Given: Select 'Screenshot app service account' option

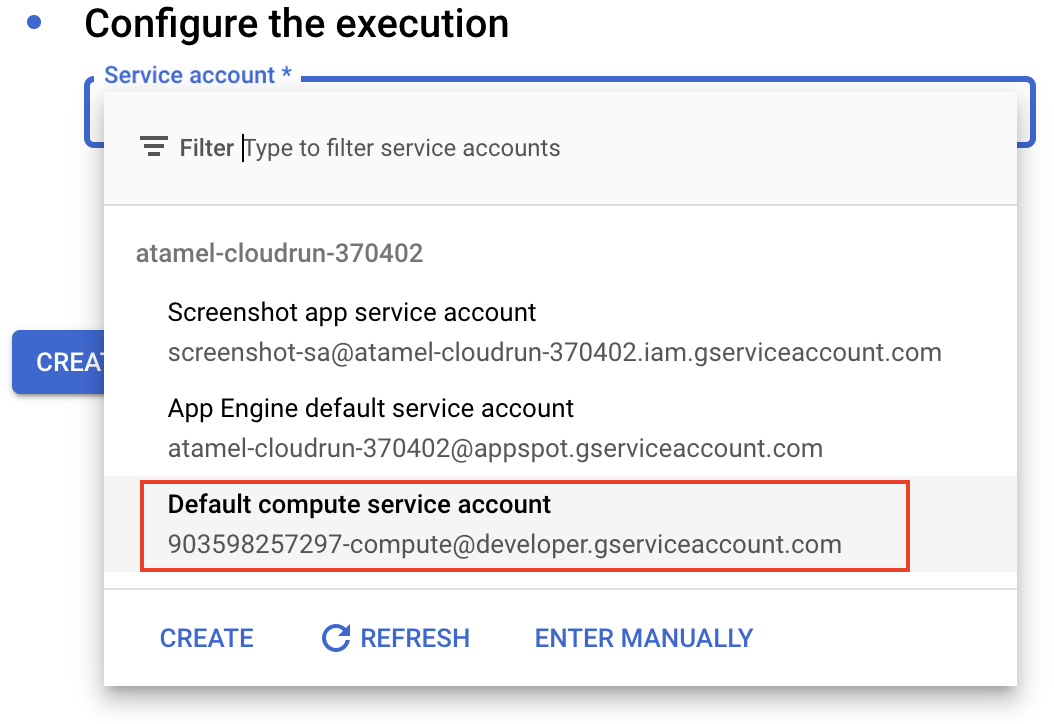Looking at the screenshot, I should pos(352,312).
